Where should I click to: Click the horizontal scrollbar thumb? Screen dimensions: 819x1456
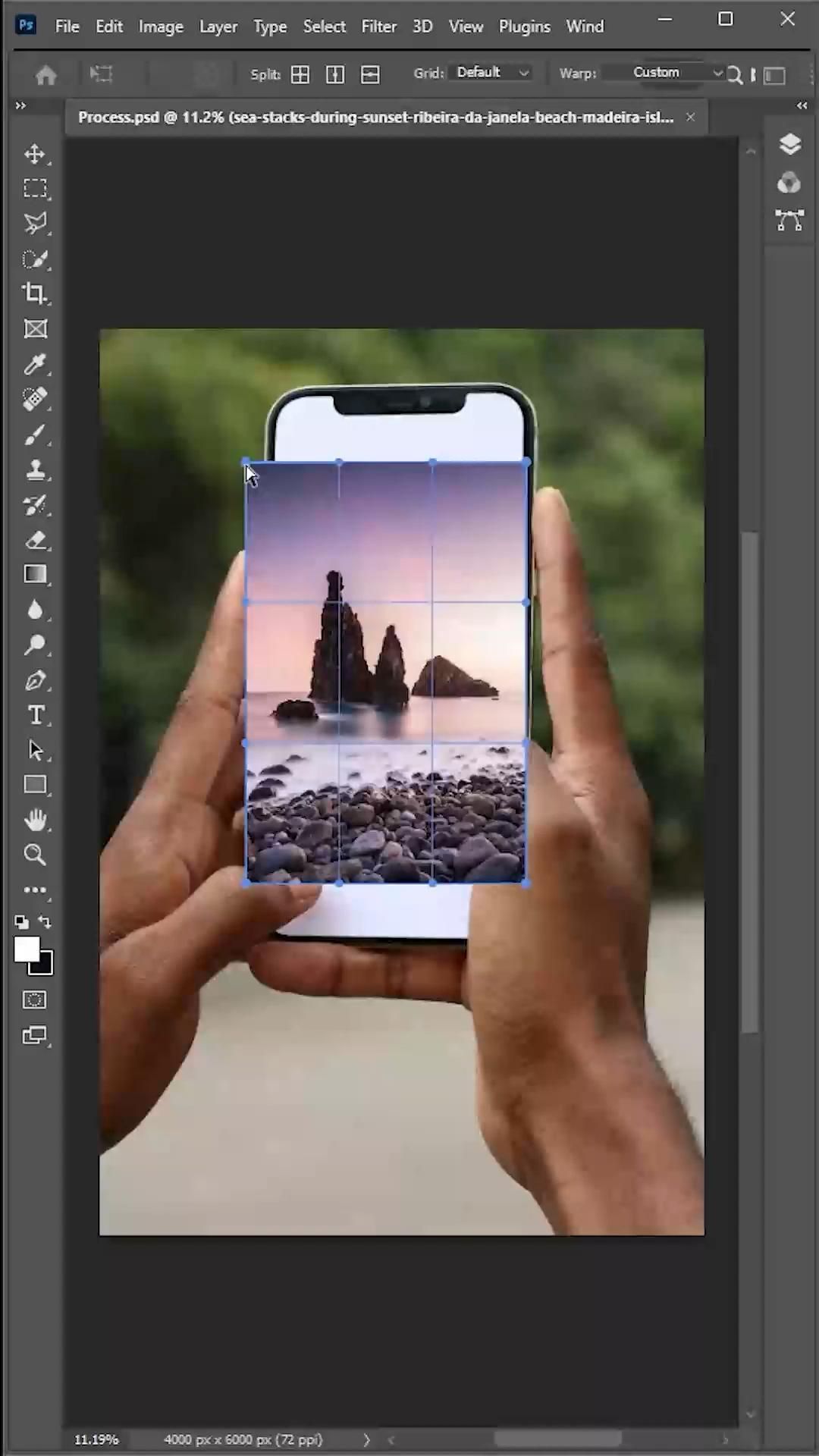[558, 1439]
